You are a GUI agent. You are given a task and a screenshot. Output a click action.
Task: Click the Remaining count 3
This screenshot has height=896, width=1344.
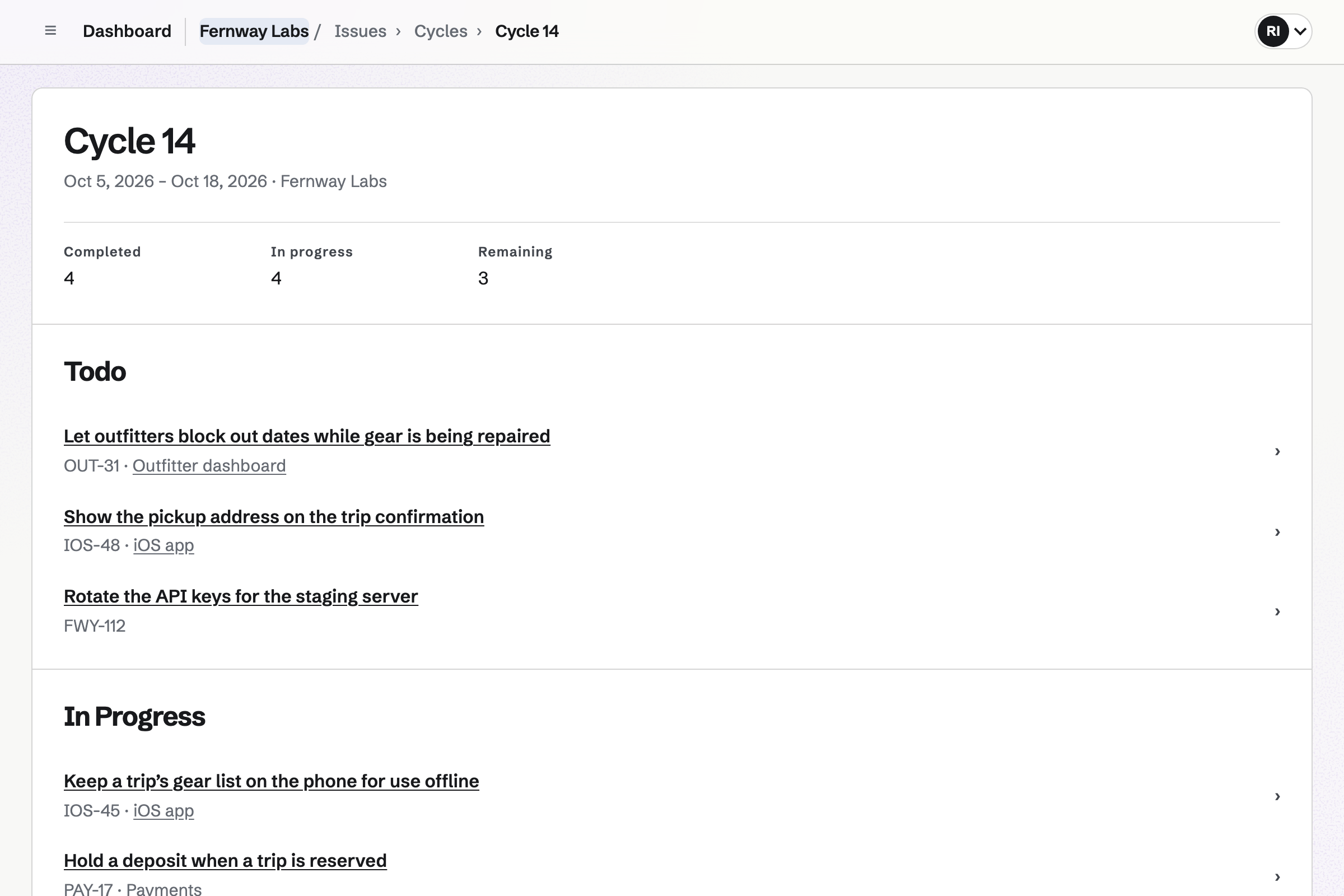(x=483, y=278)
